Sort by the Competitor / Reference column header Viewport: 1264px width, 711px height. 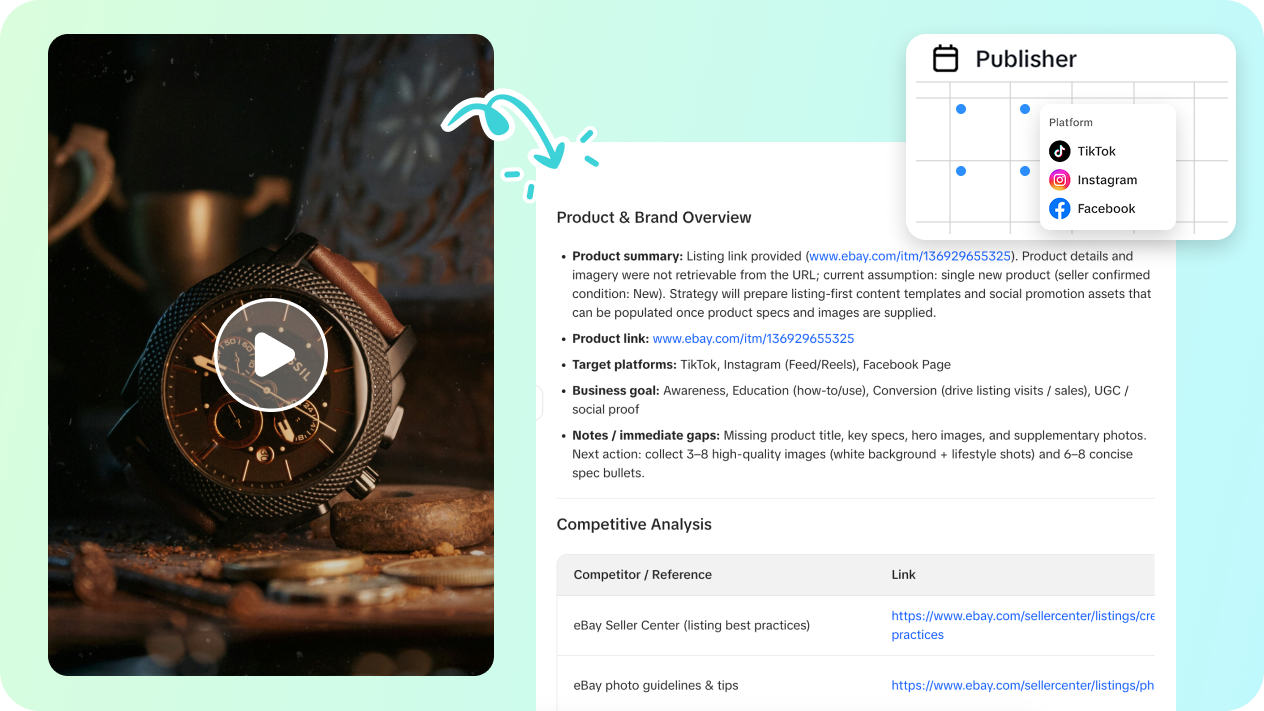click(x=643, y=575)
